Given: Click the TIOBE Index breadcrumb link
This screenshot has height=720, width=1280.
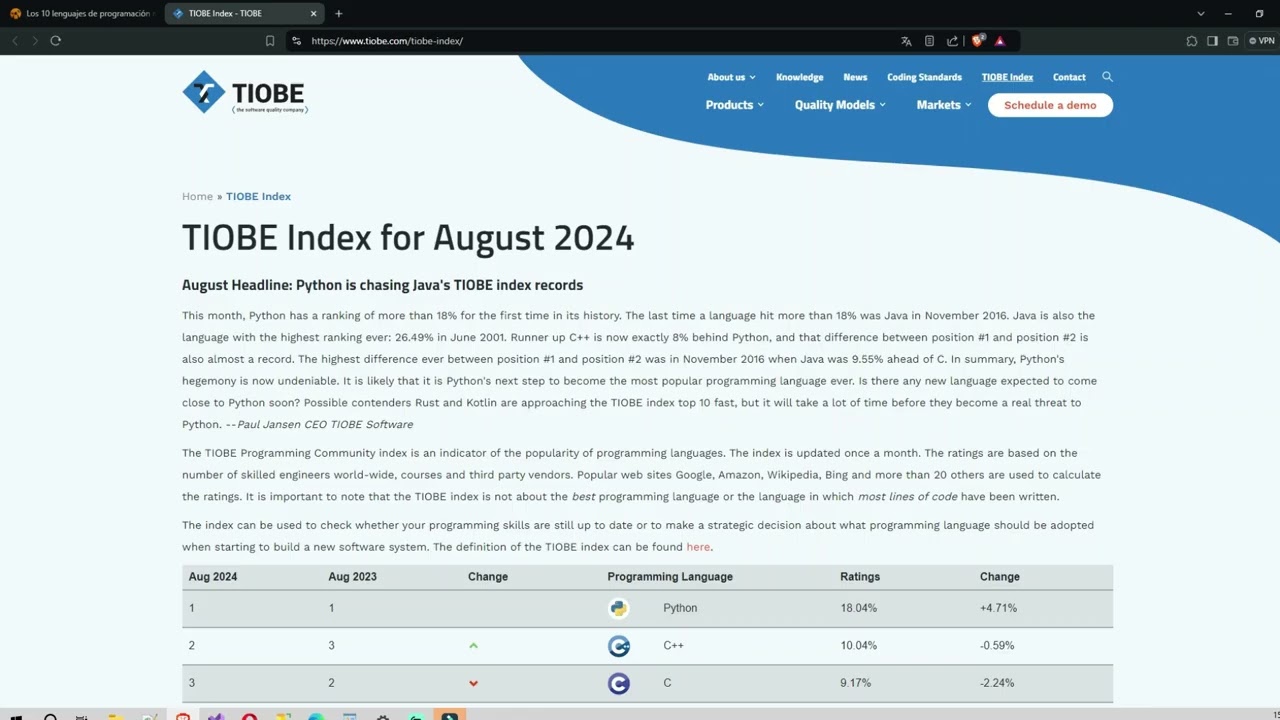Looking at the screenshot, I should 258,196.
